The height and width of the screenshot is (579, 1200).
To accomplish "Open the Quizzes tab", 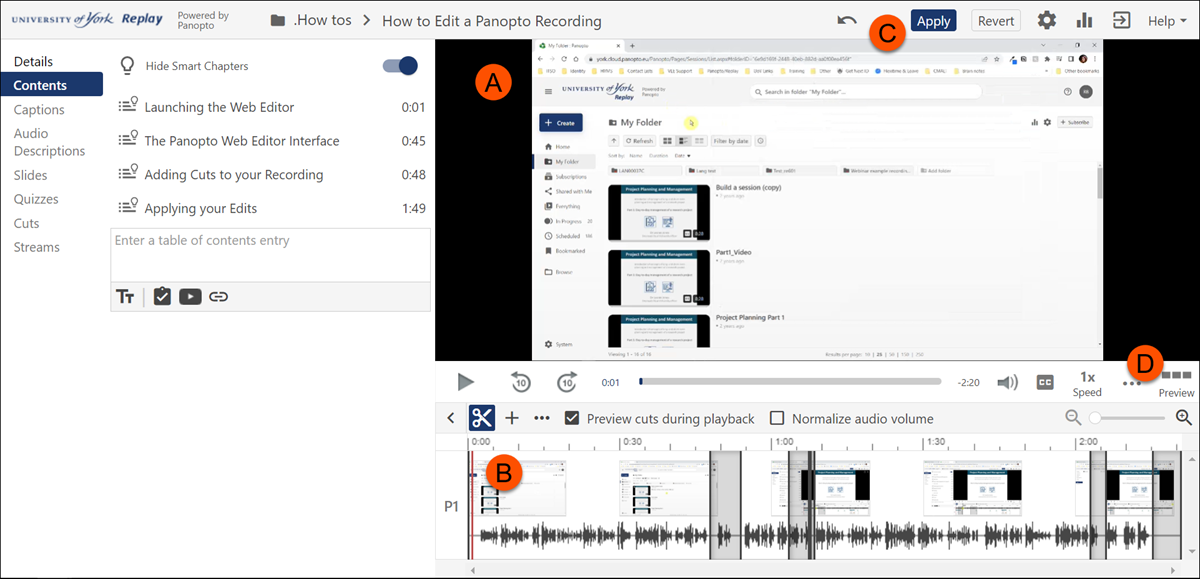I will (x=36, y=199).
